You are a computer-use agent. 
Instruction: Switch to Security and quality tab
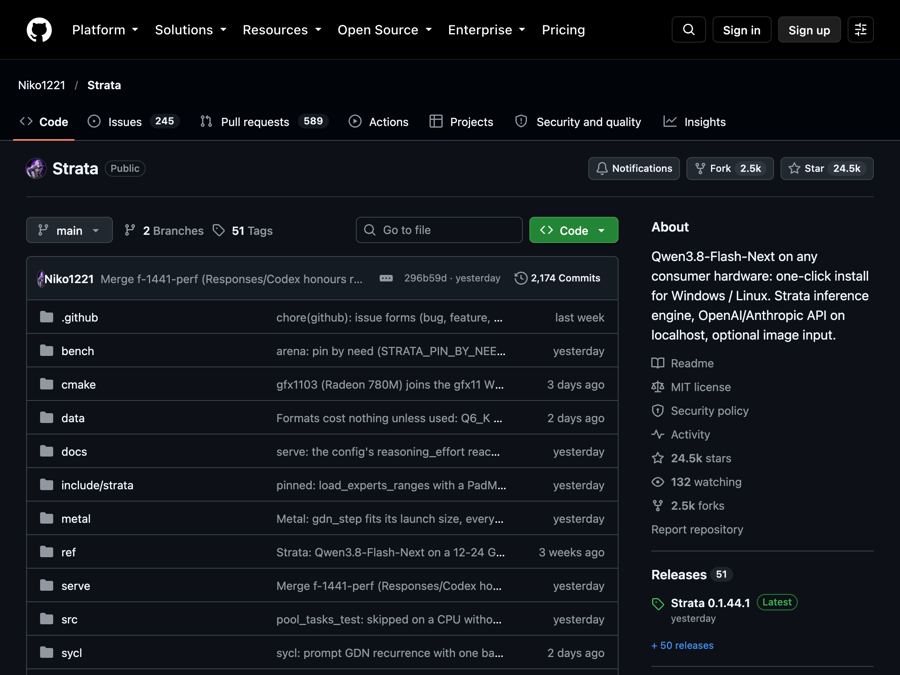[578, 122]
